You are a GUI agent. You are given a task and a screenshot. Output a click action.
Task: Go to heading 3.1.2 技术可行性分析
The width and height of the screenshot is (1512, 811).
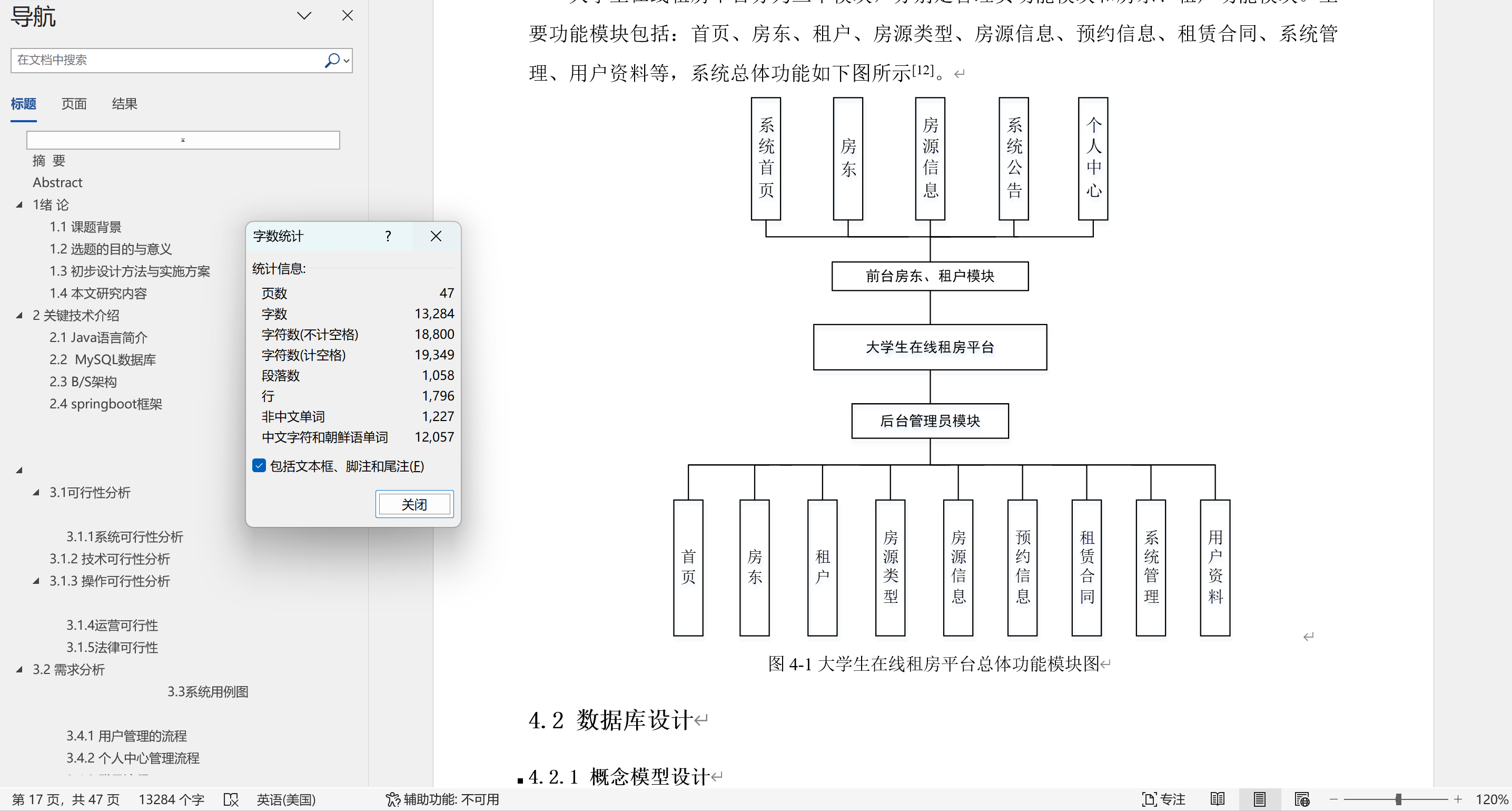coord(110,559)
